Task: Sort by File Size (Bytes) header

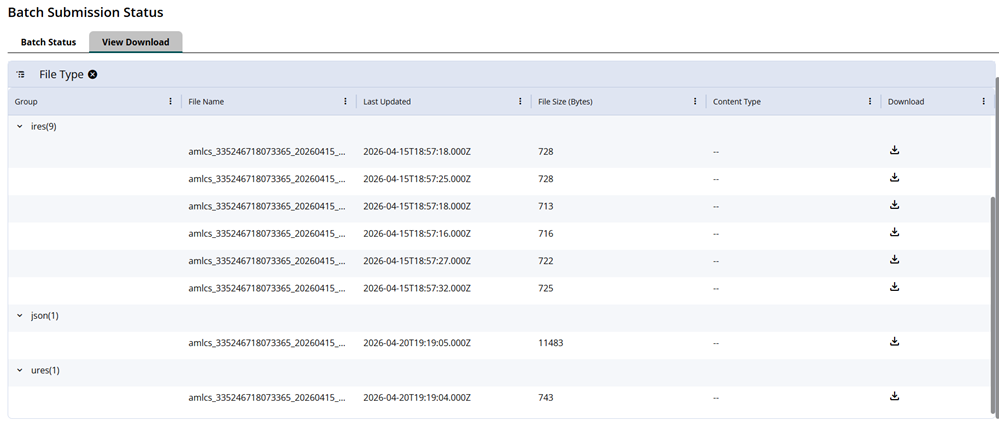Action: 566,101
